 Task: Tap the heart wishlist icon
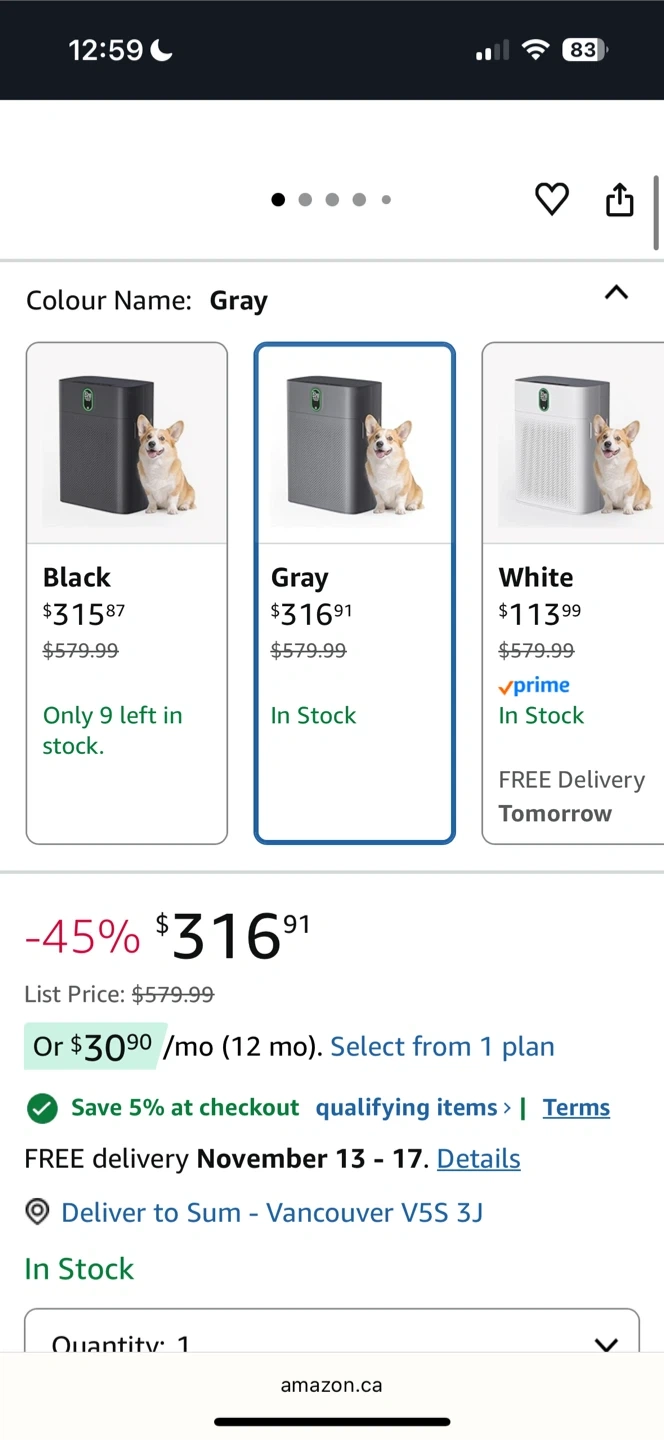coord(552,199)
